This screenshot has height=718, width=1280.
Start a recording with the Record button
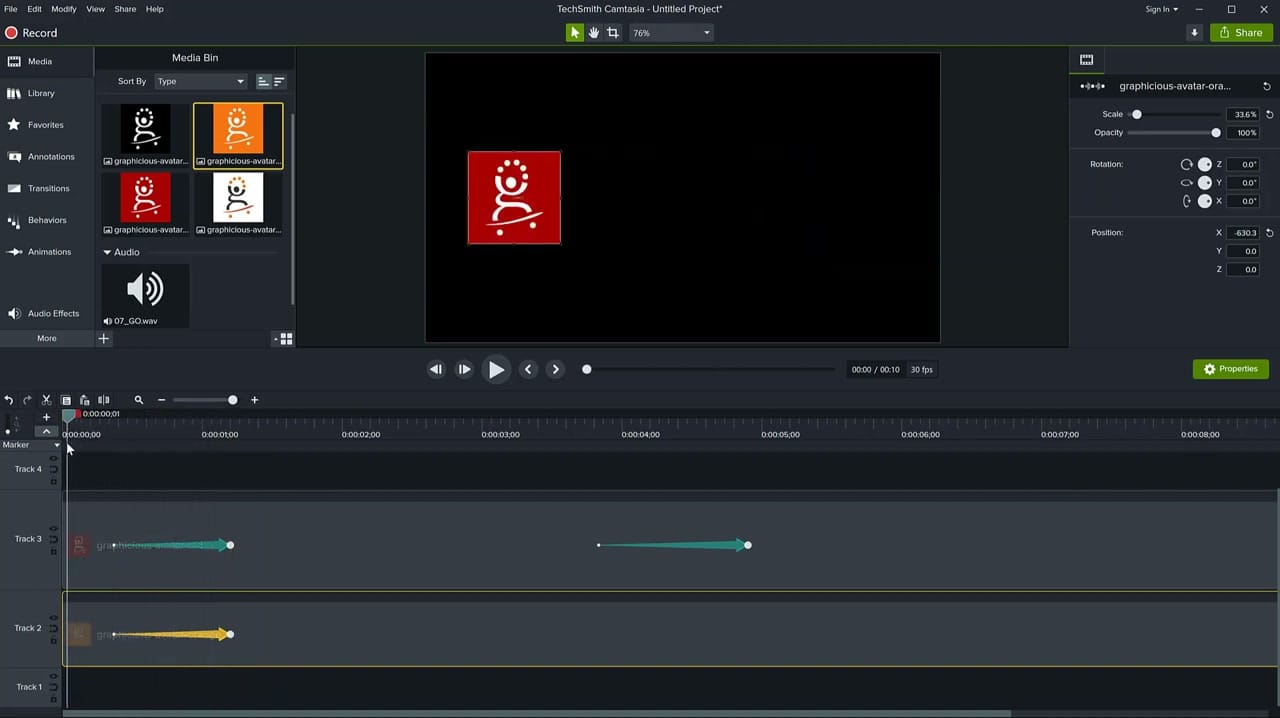pos(30,32)
